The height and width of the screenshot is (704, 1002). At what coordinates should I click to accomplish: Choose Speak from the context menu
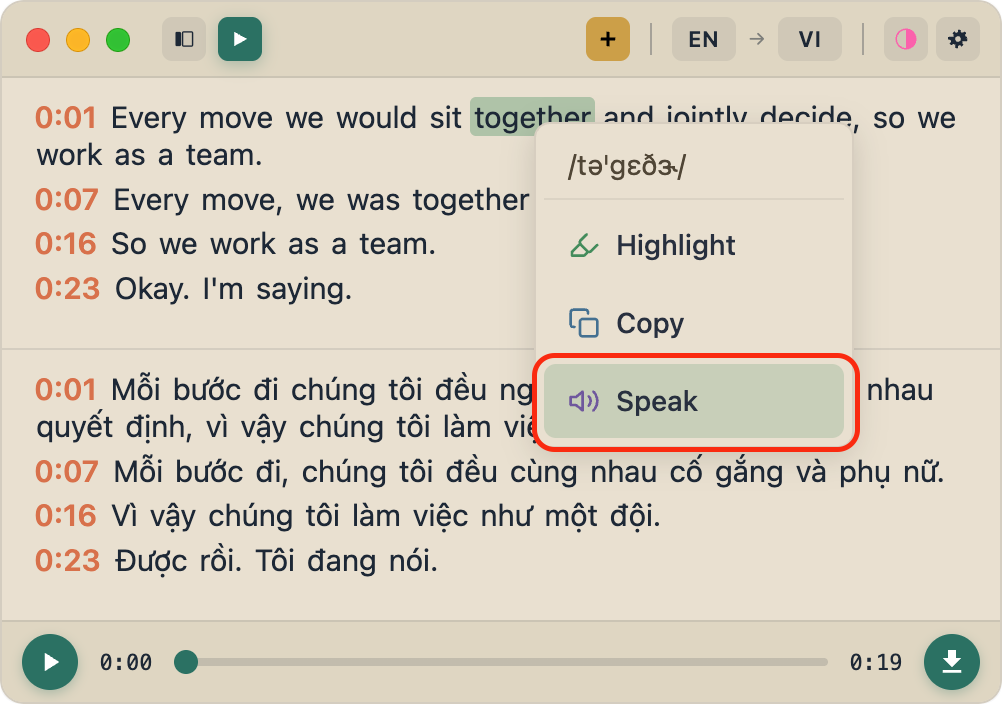pyautogui.click(x=656, y=402)
